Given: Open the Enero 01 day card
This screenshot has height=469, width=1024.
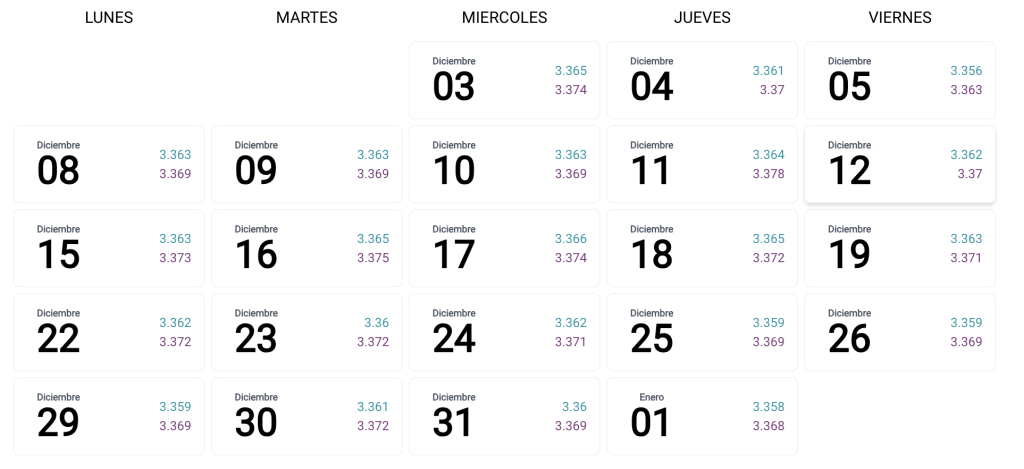Looking at the screenshot, I should [x=702, y=416].
